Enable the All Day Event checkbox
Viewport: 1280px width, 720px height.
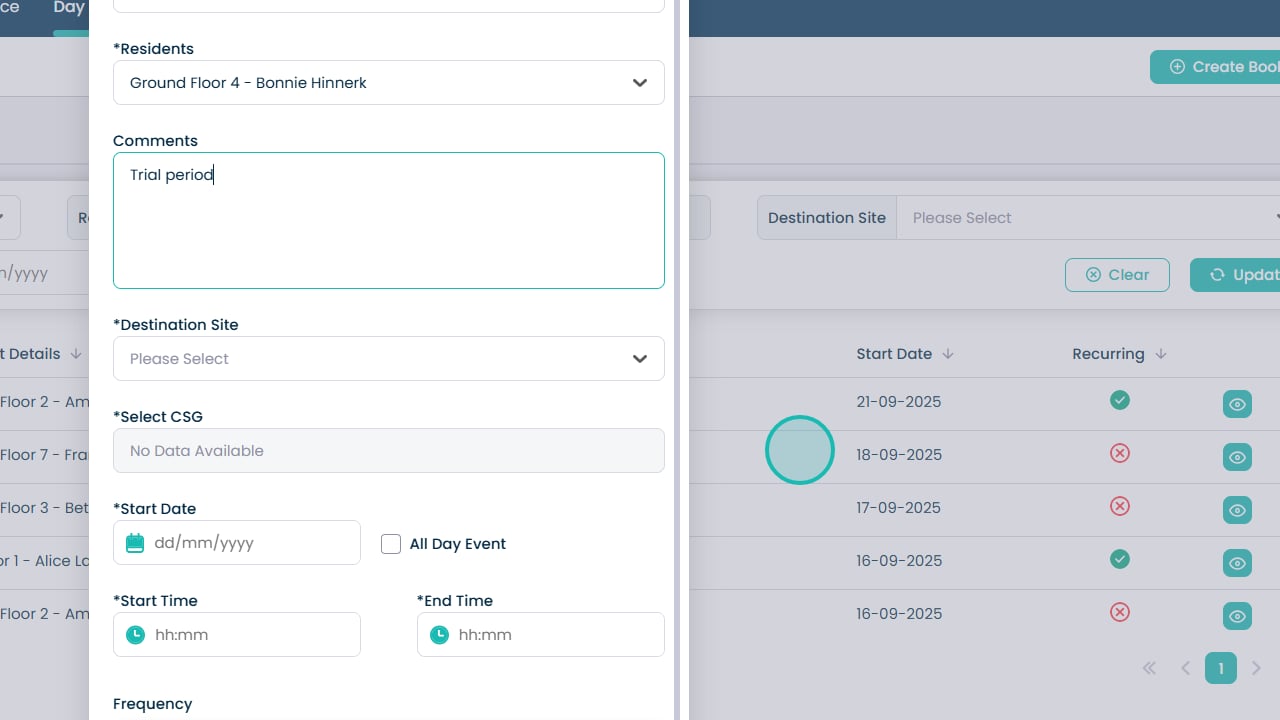391,544
